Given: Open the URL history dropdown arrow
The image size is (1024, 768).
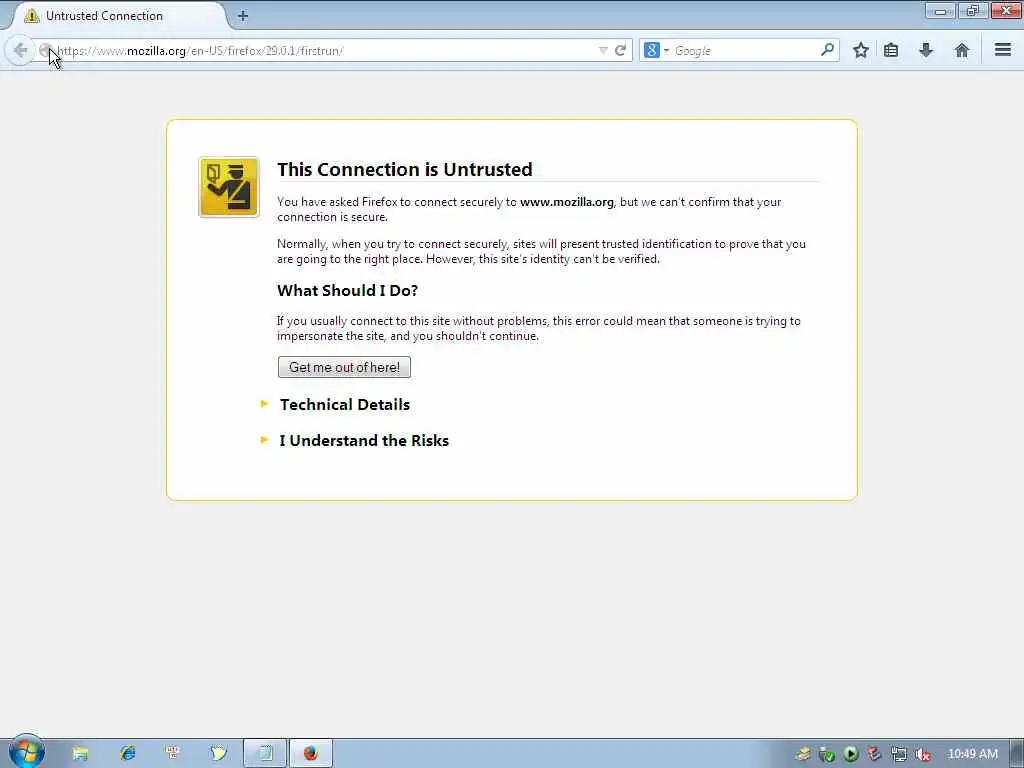Looking at the screenshot, I should tap(603, 50).
